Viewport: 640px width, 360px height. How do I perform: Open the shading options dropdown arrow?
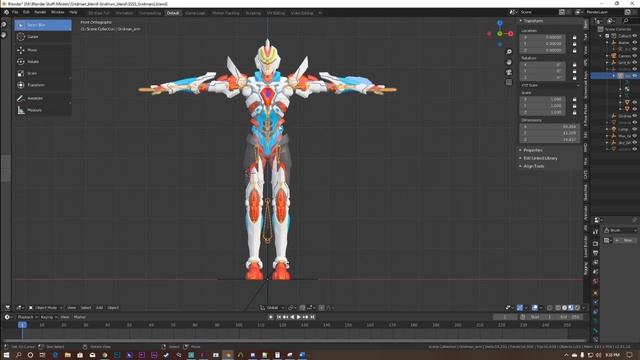[x=584, y=308]
